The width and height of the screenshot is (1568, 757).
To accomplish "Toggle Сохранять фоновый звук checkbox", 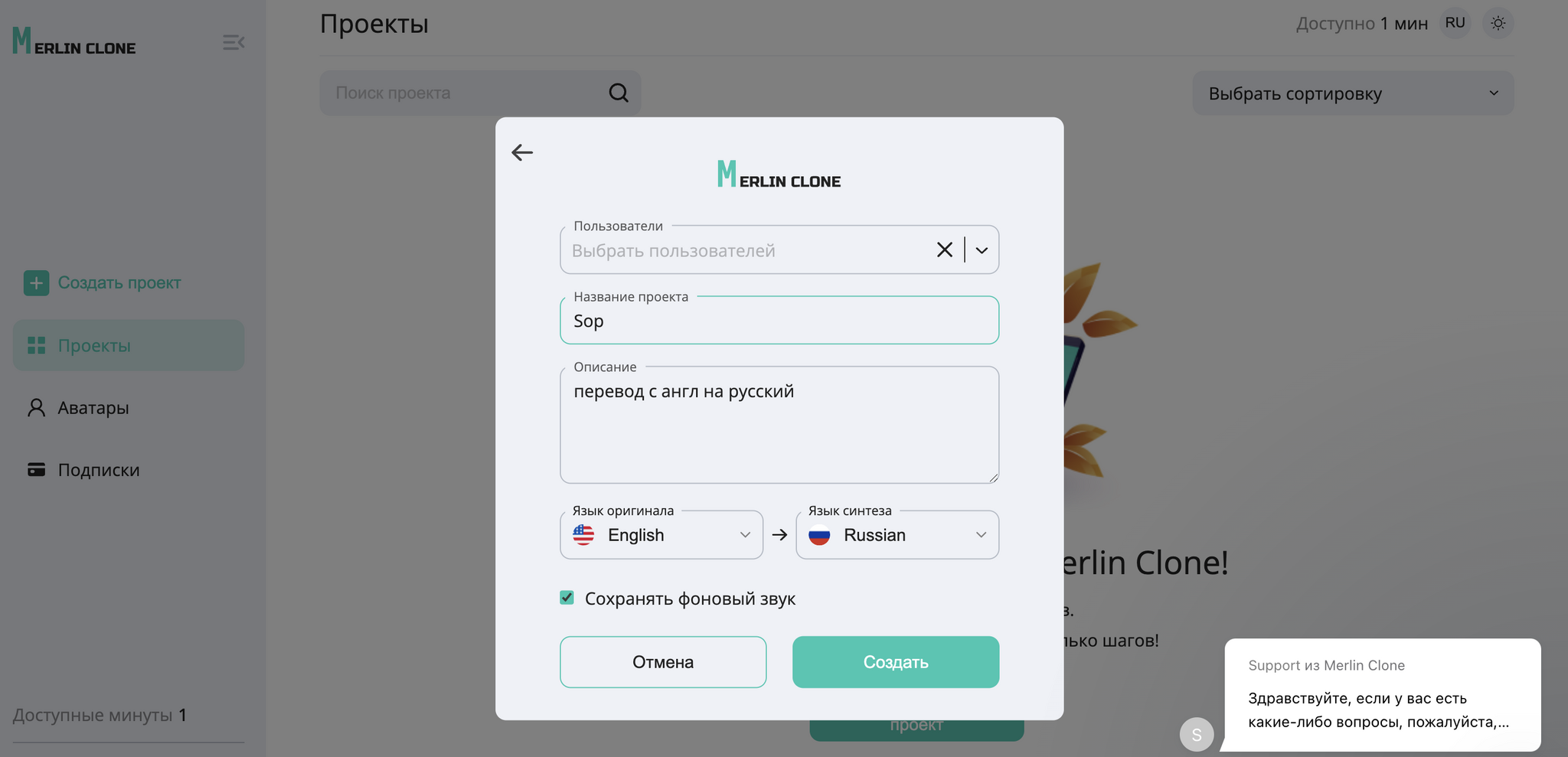I will 567,598.
